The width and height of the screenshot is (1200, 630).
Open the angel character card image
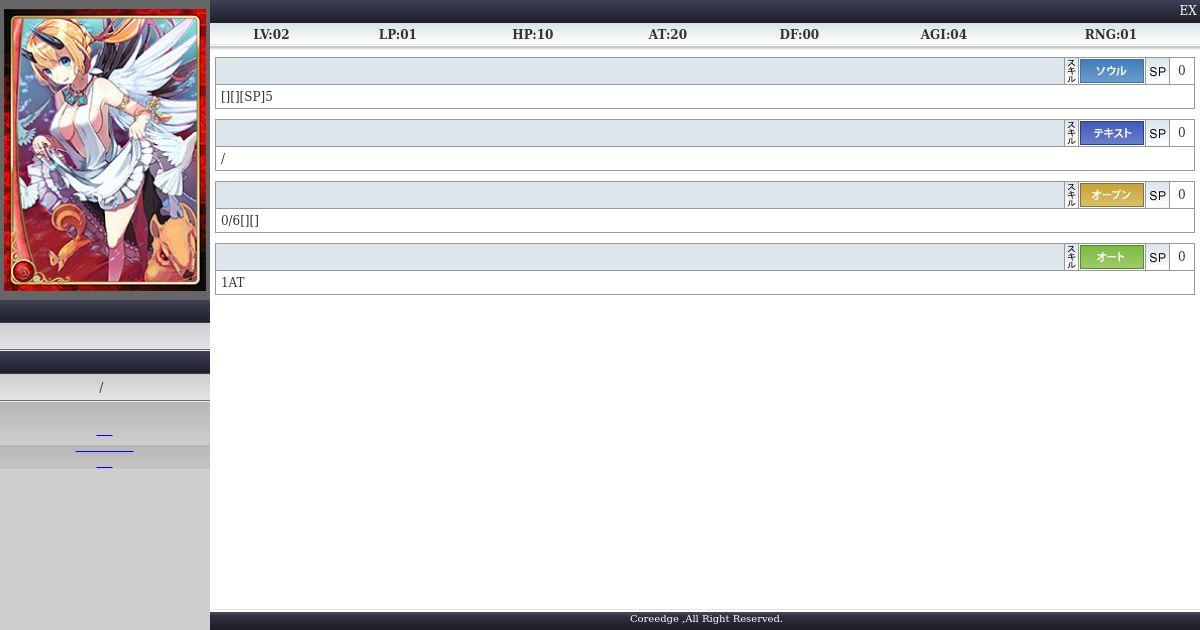tap(105, 150)
